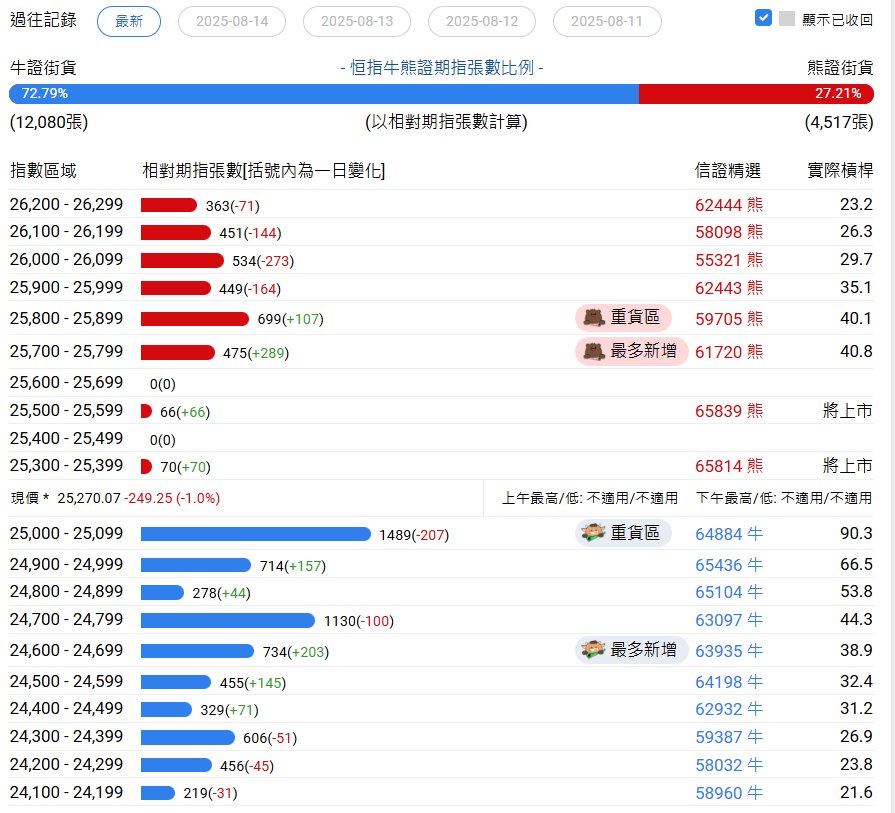Open bull warrant 58032 link
The height and width of the screenshot is (813, 895).
pyautogui.click(x=729, y=766)
